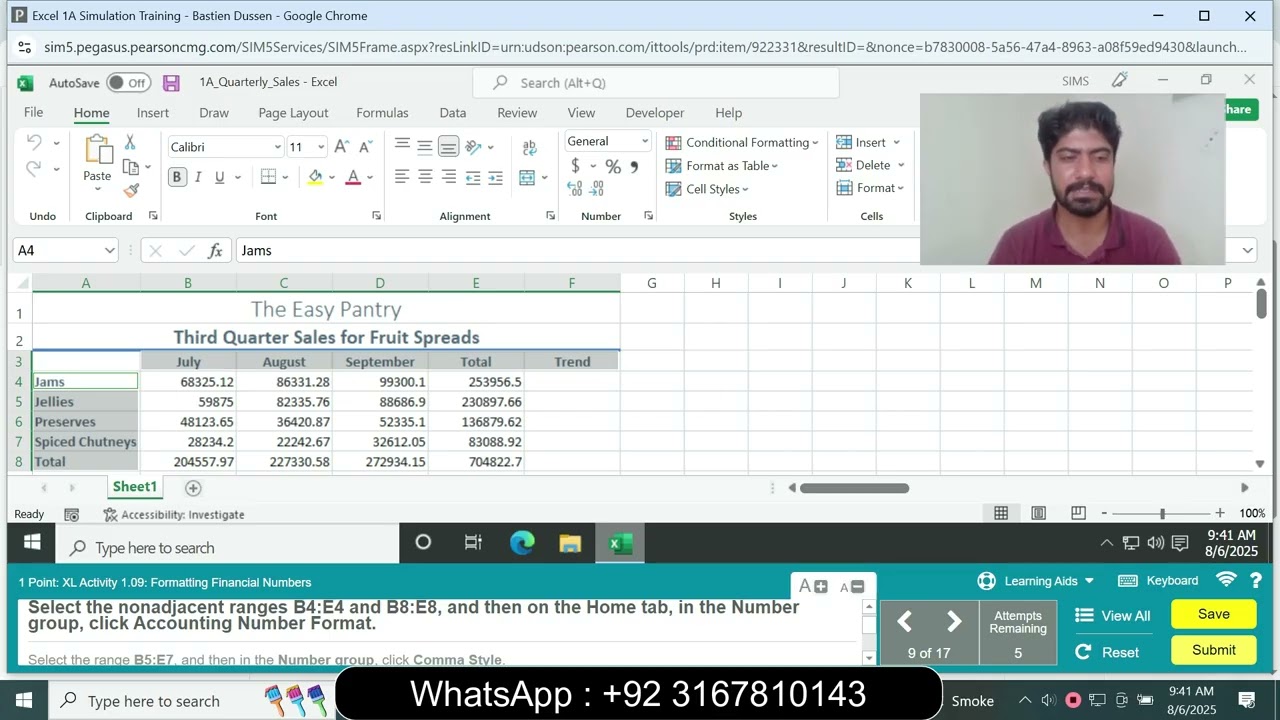
Task: Switch to the Insert tab
Action: (x=153, y=113)
